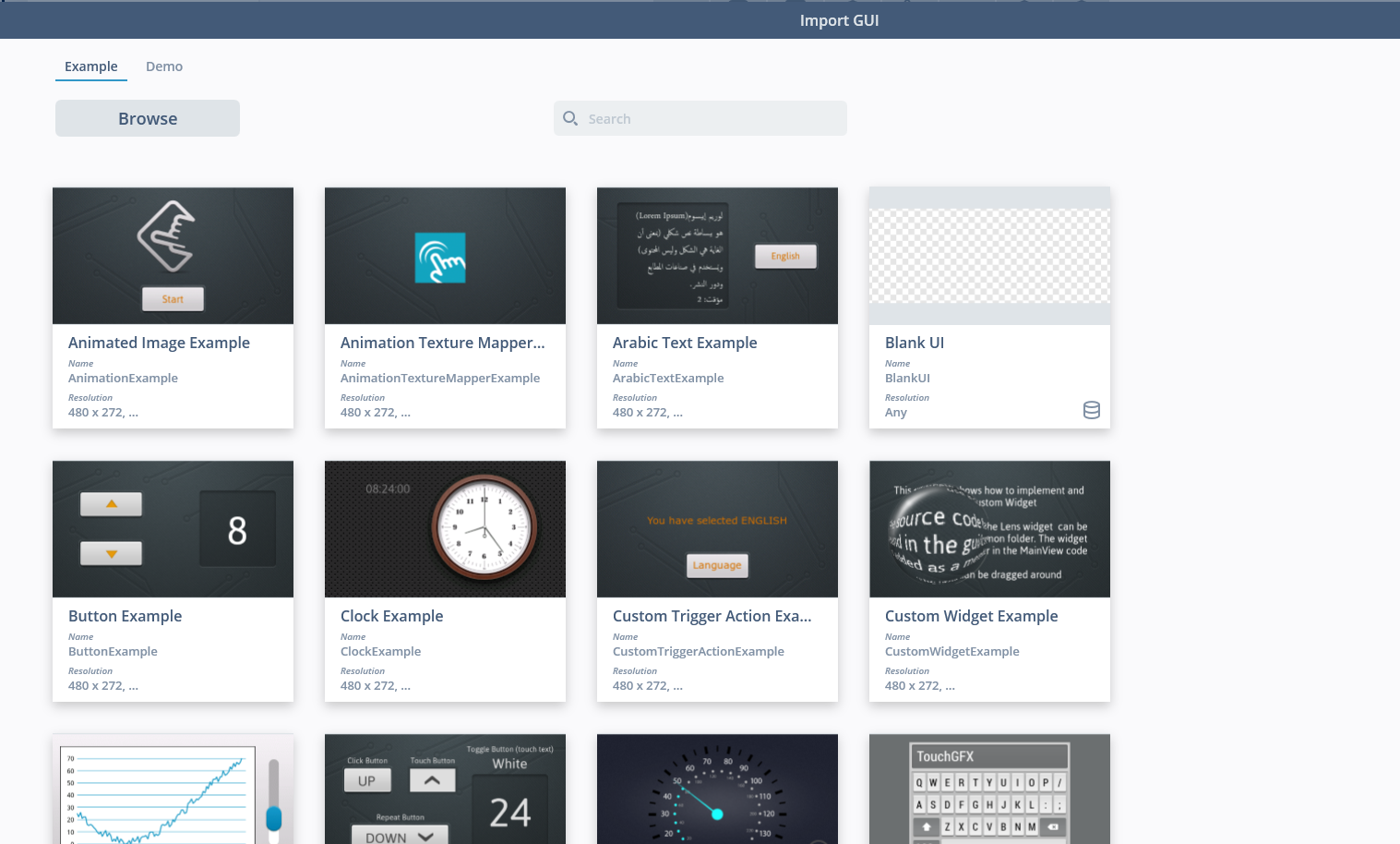
Task: Click the "Custom Trigger Action Exa..." title
Action: 712,616
